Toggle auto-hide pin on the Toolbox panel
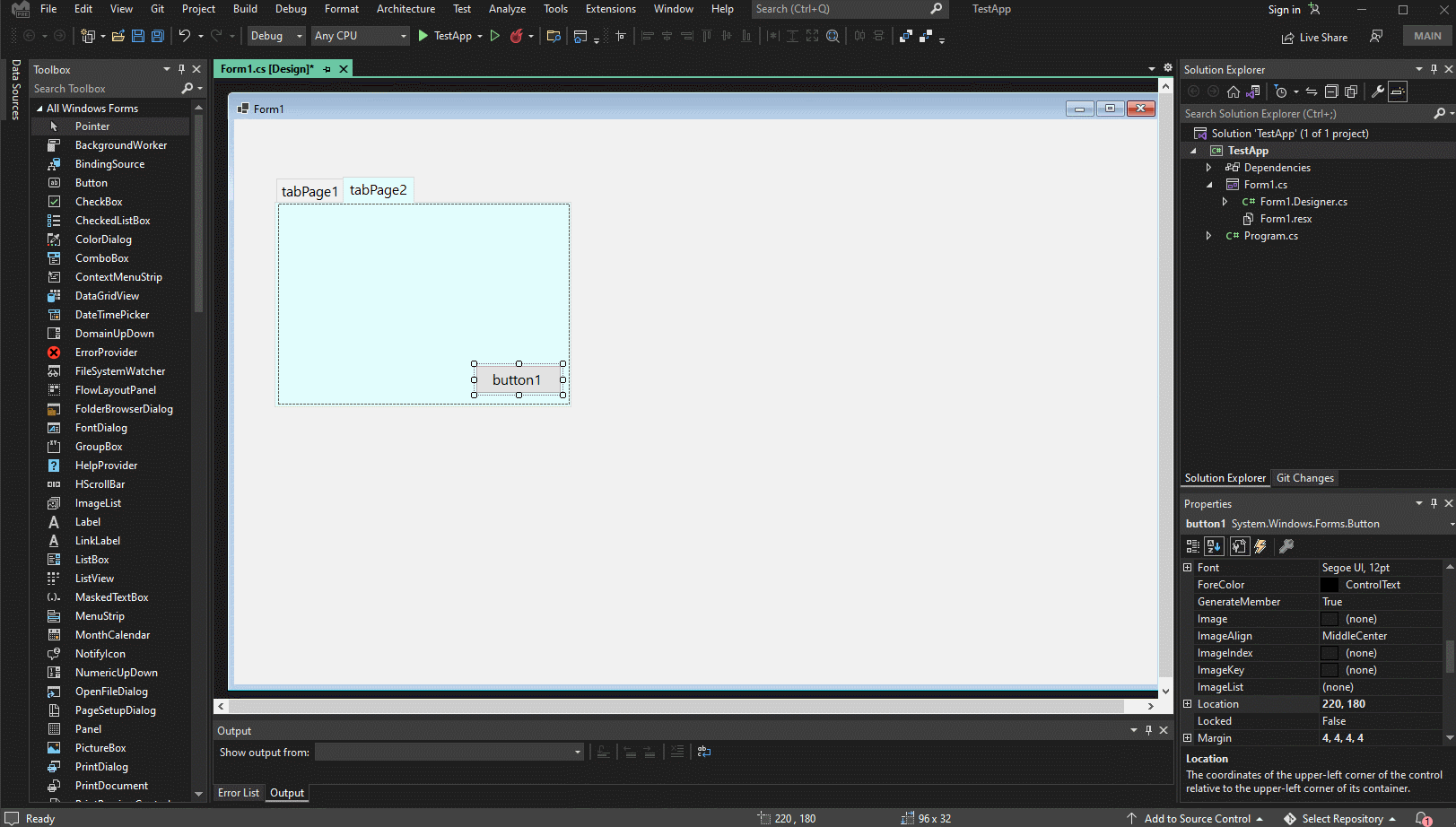Screen dimensions: 1456x827 [181, 69]
